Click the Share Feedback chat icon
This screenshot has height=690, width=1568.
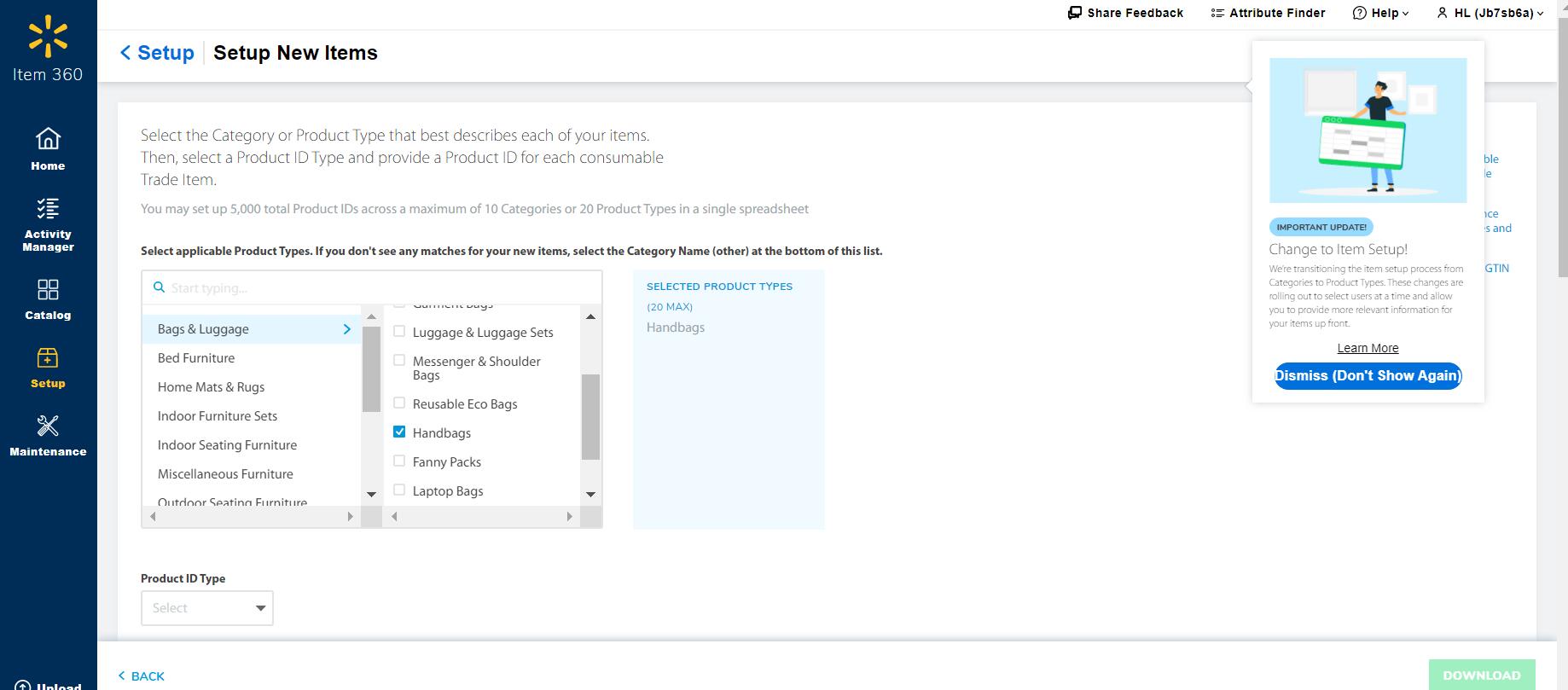[x=1075, y=13]
